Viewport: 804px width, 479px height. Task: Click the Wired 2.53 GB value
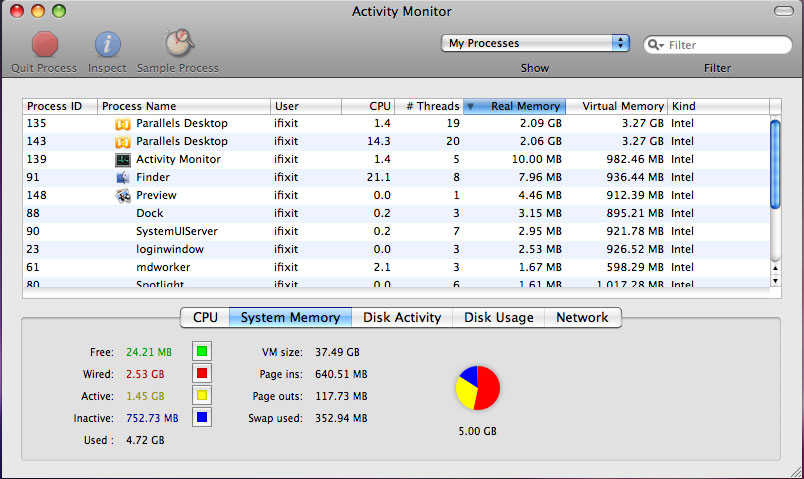(x=145, y=374)
